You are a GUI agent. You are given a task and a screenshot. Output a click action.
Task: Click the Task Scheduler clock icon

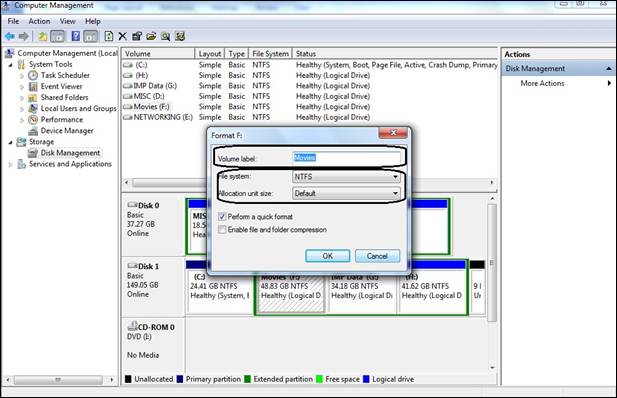tap(33, 75)
